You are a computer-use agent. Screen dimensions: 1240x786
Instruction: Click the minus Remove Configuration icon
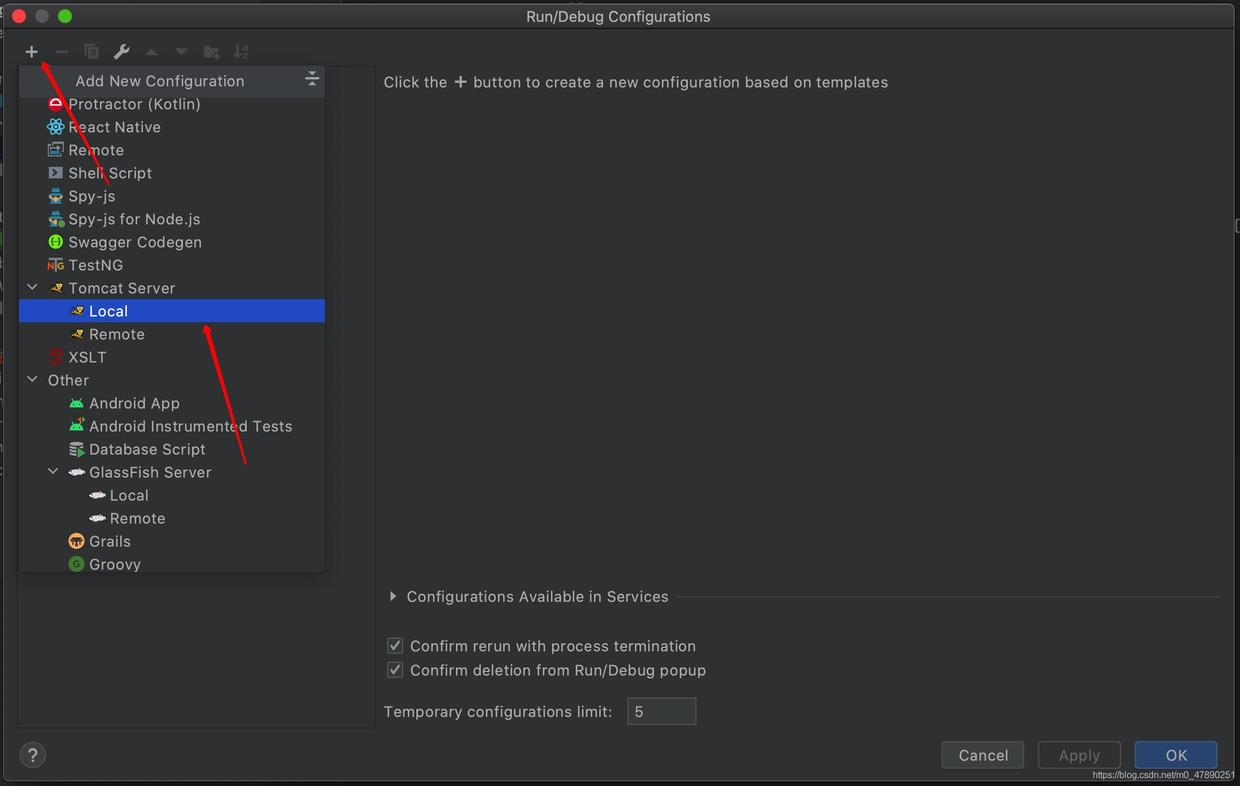(62, 51)
